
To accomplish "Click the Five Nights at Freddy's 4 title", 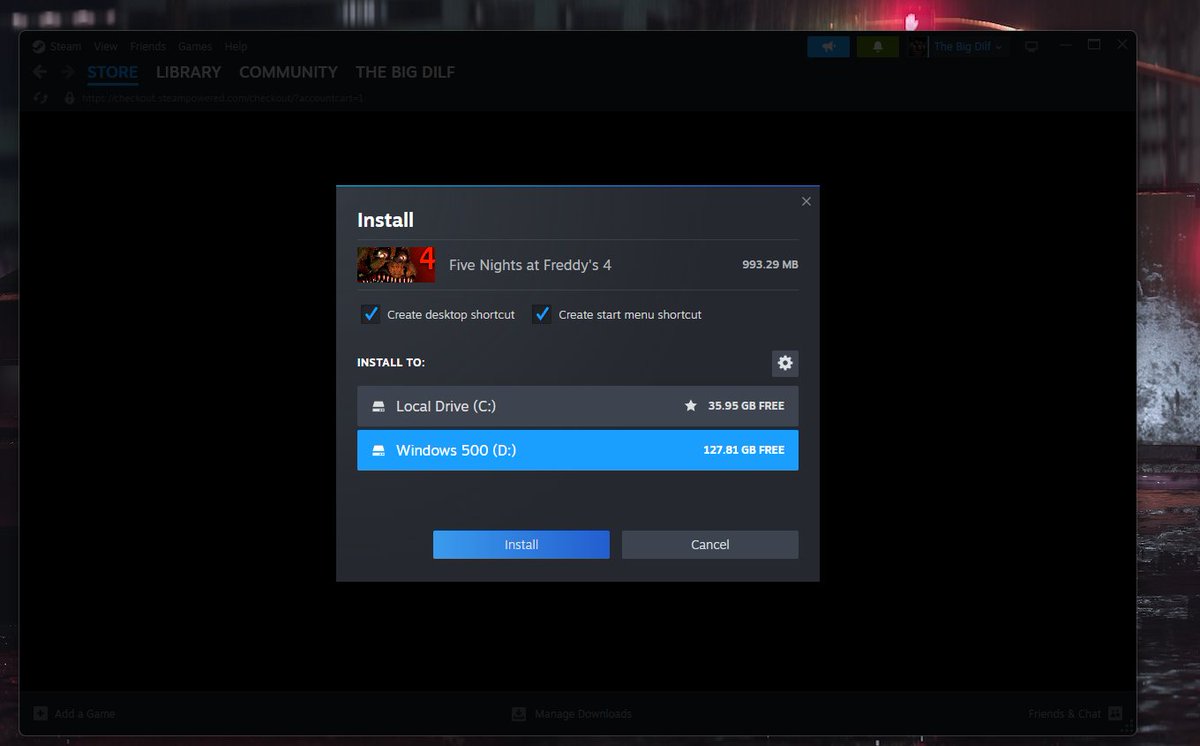I will coord(530,265).
